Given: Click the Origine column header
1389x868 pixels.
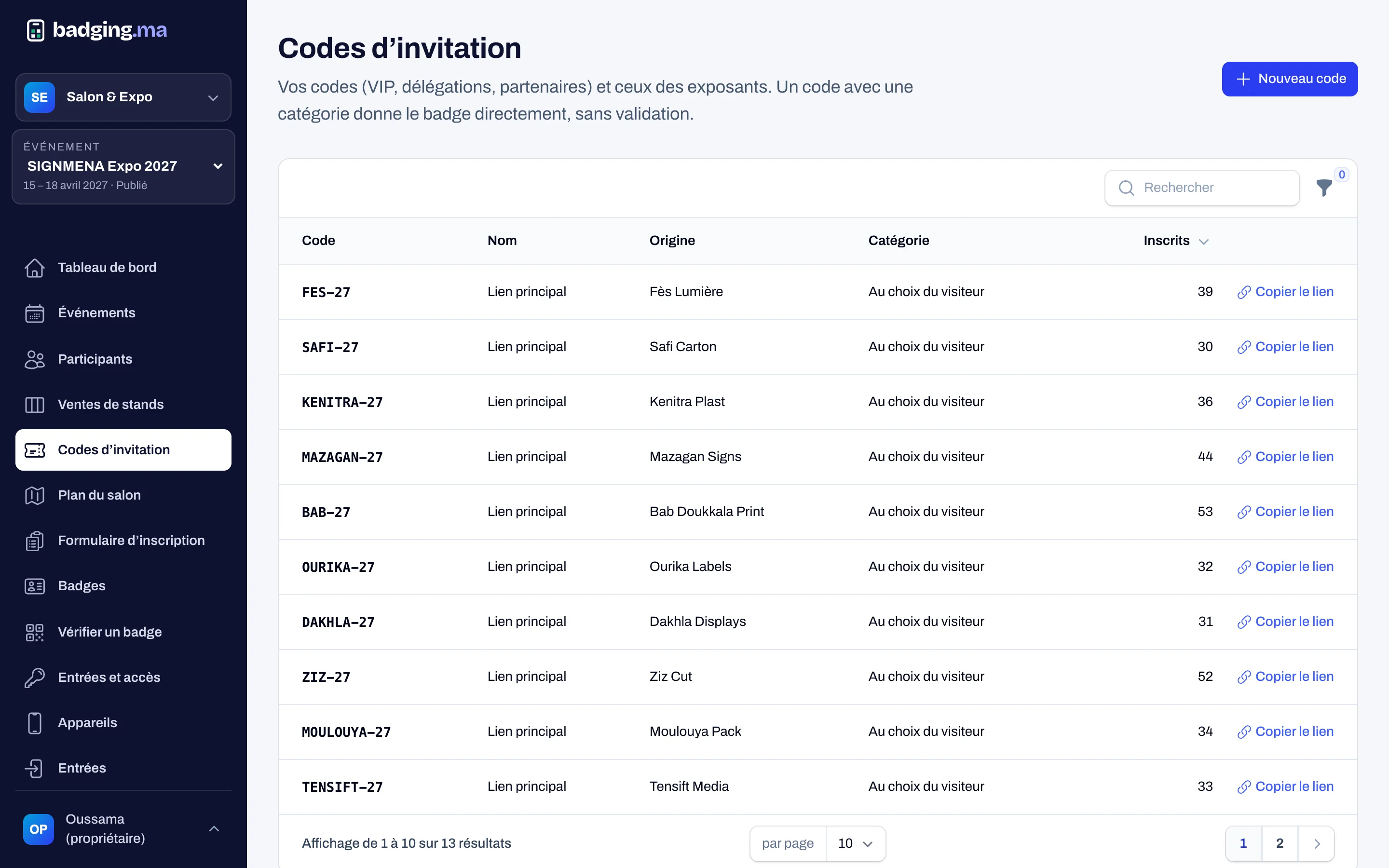Looking at the screenshot, I should (672, 241).
